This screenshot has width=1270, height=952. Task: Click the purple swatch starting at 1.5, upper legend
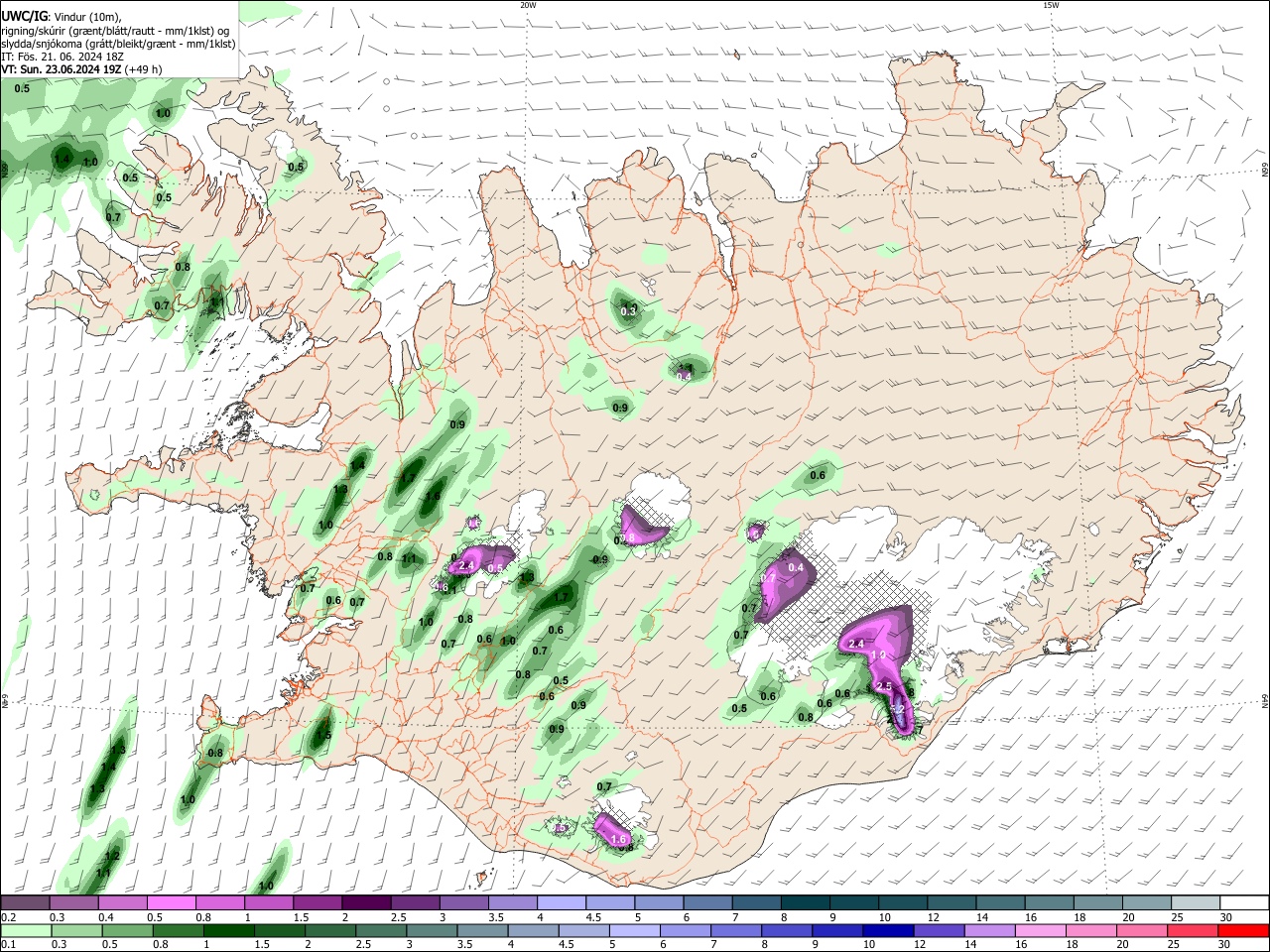point(317,903)
